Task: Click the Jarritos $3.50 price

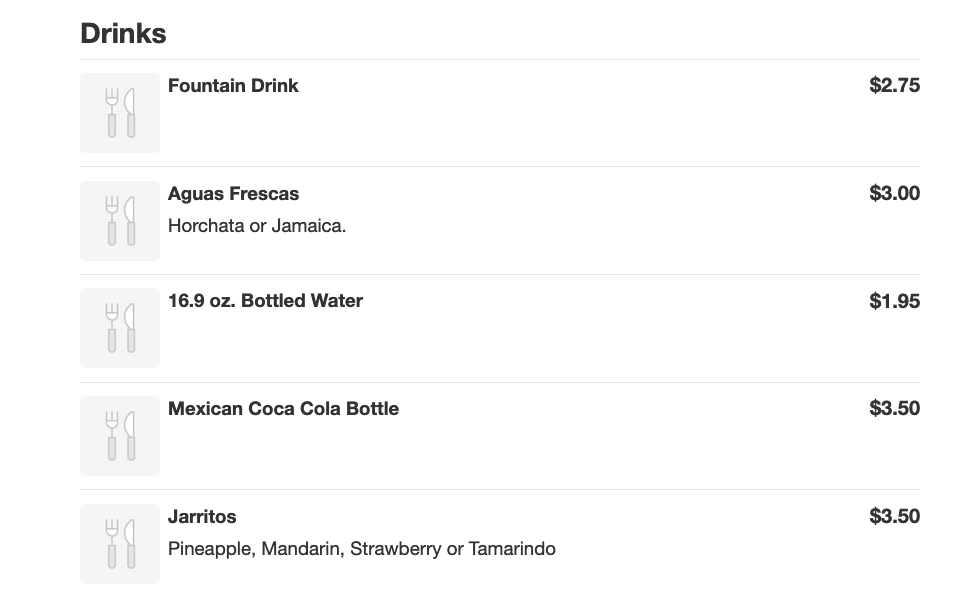Action: pyautogui.click(x=894, y=517)
